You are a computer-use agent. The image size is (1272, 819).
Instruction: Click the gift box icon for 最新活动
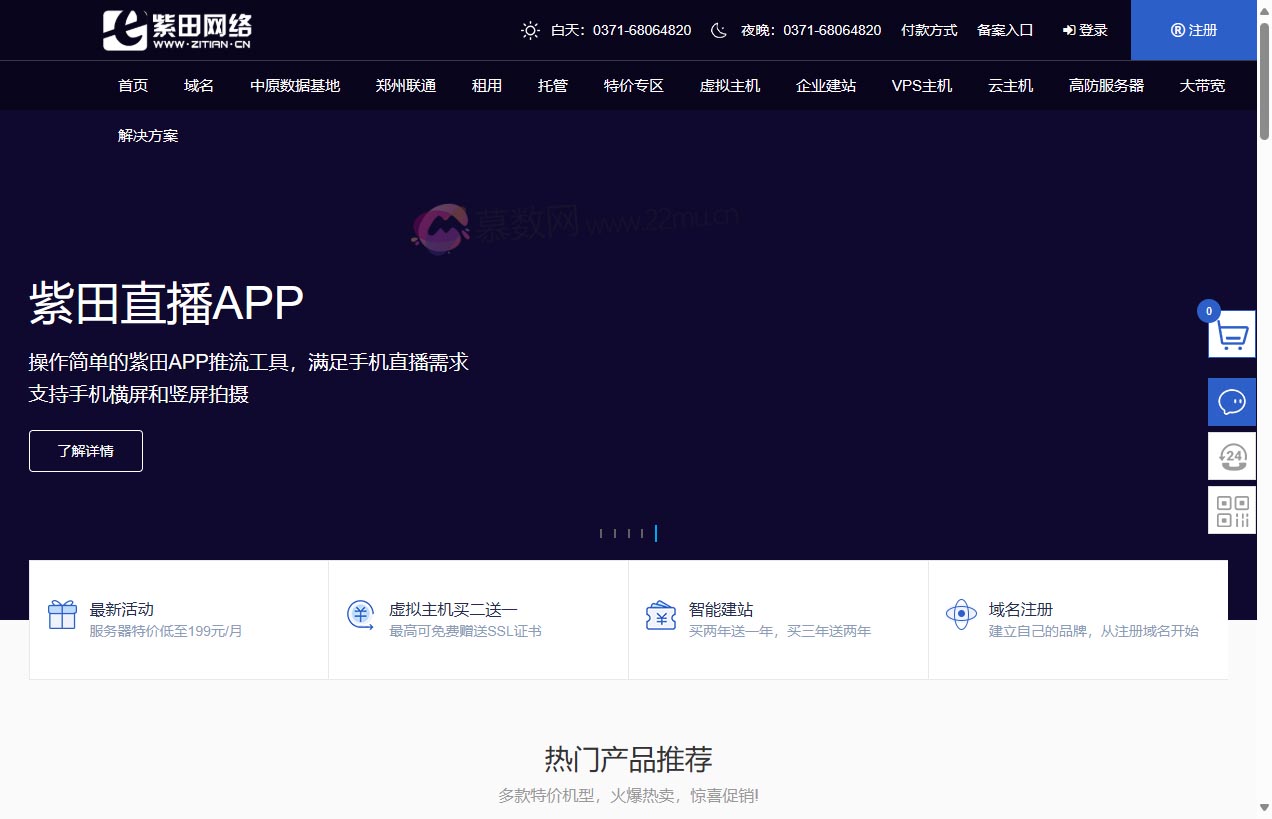click(62, 615)
